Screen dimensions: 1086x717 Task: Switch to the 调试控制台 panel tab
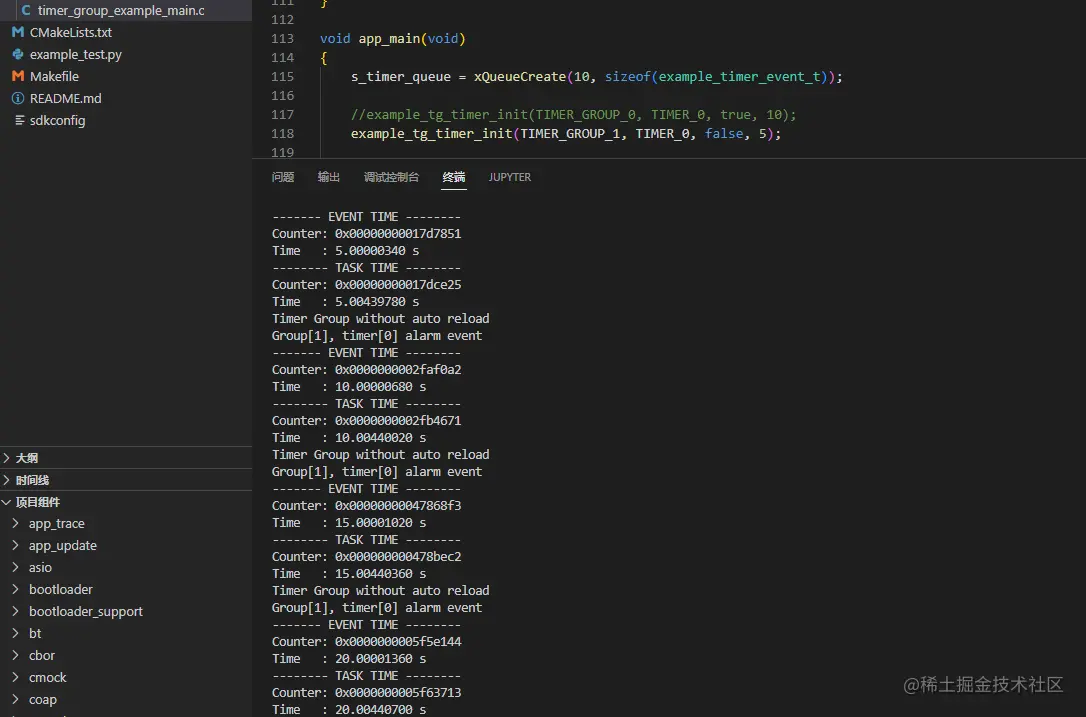point(391,177)
